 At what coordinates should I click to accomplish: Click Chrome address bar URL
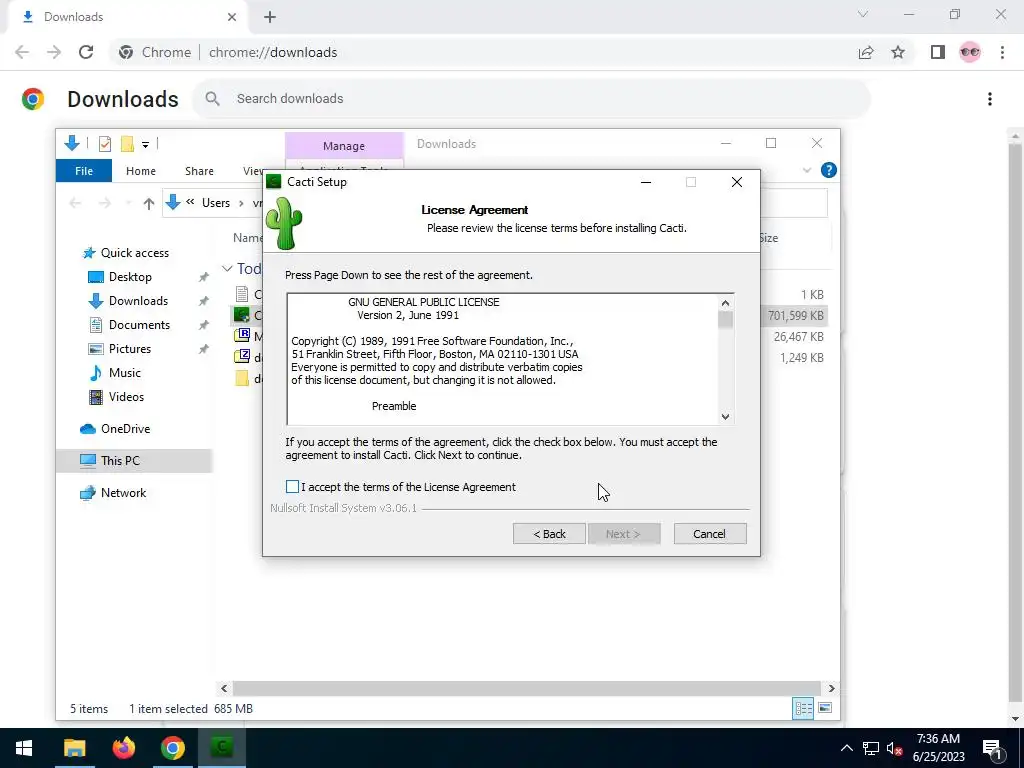pos(273,52)
